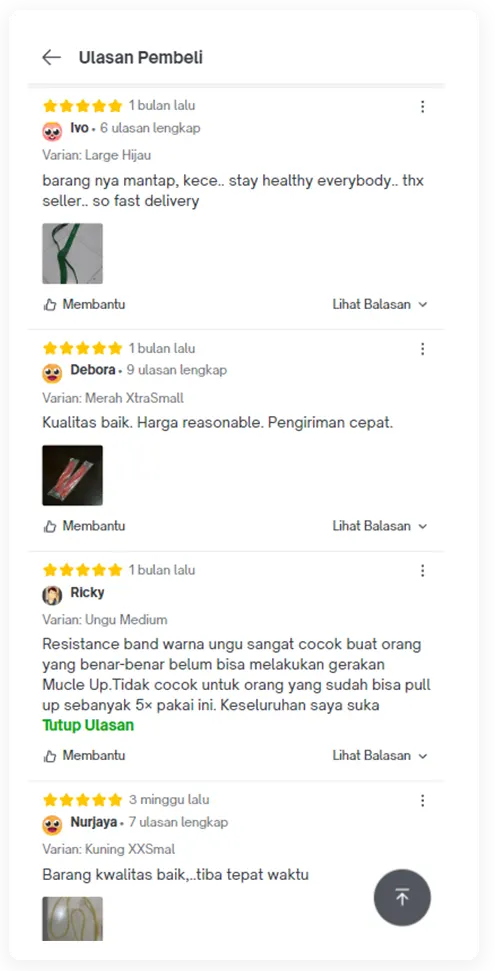Open three-dot menu on Debora's review
The image size is (495, 971).
coord(423,349)
